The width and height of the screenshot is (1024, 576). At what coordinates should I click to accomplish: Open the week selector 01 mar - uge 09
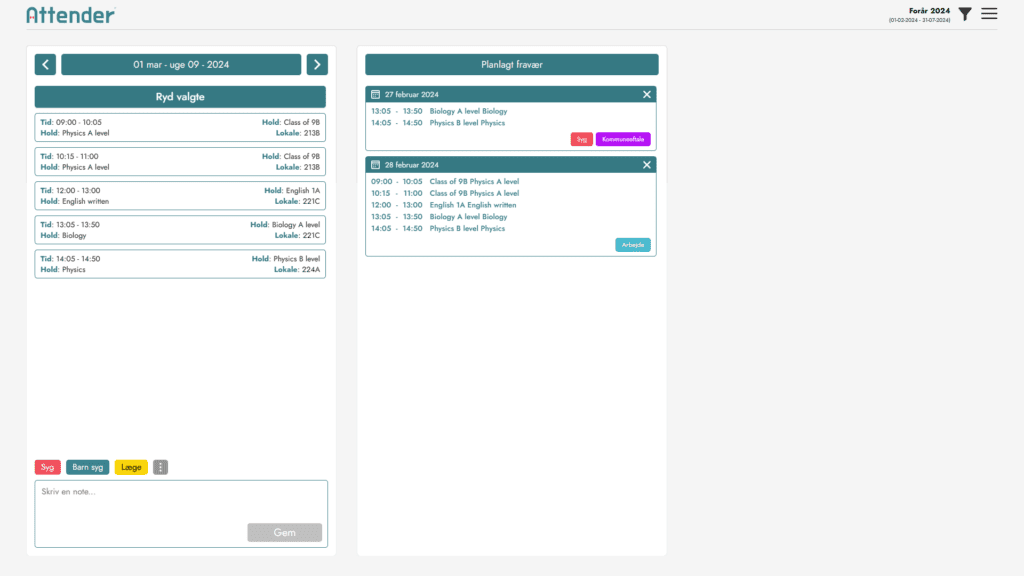(x=181, y=65)
